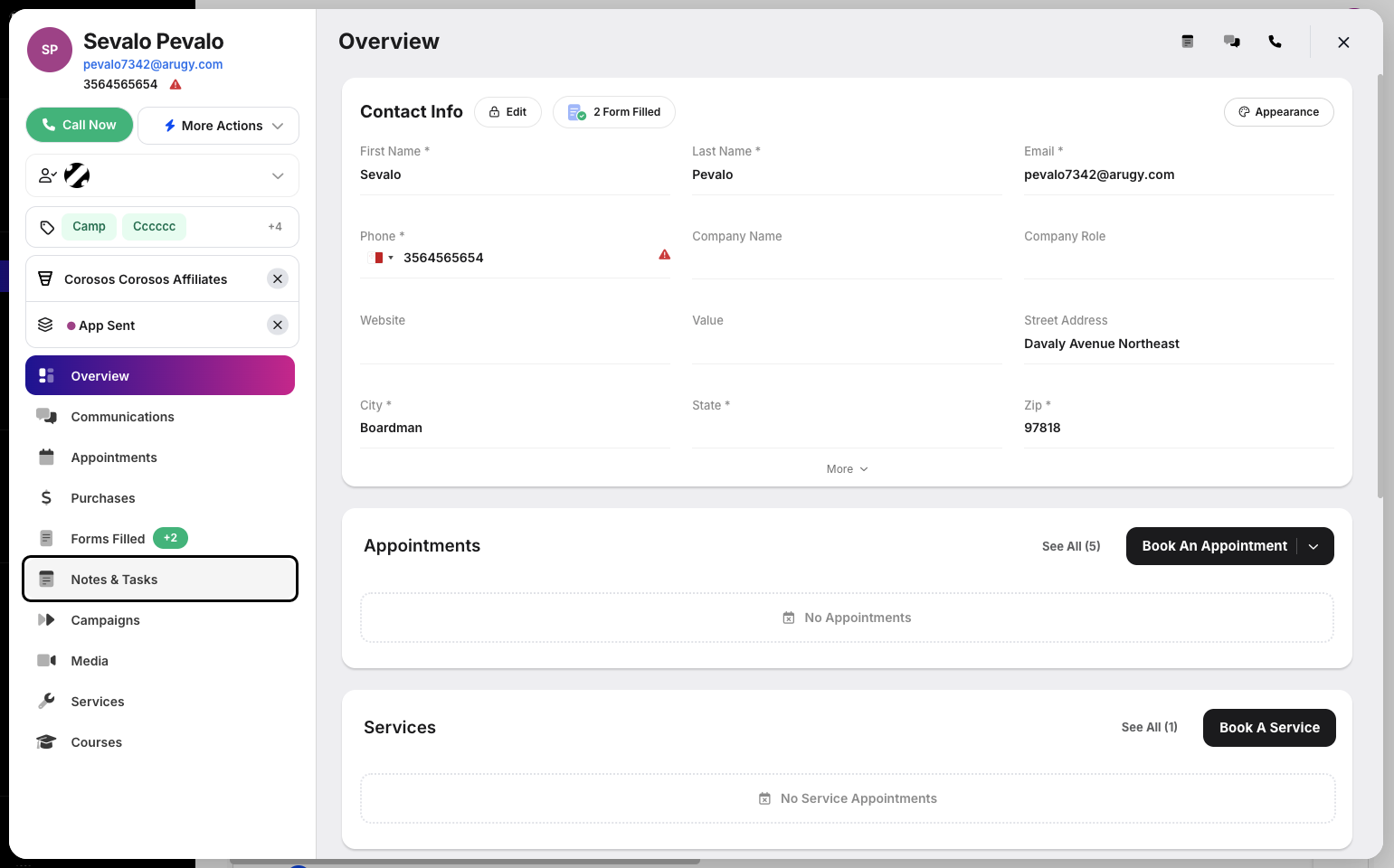Viewport: 1394px width, 868px height.
Task: Open Forms Filled section
Action: click(160, 539)
